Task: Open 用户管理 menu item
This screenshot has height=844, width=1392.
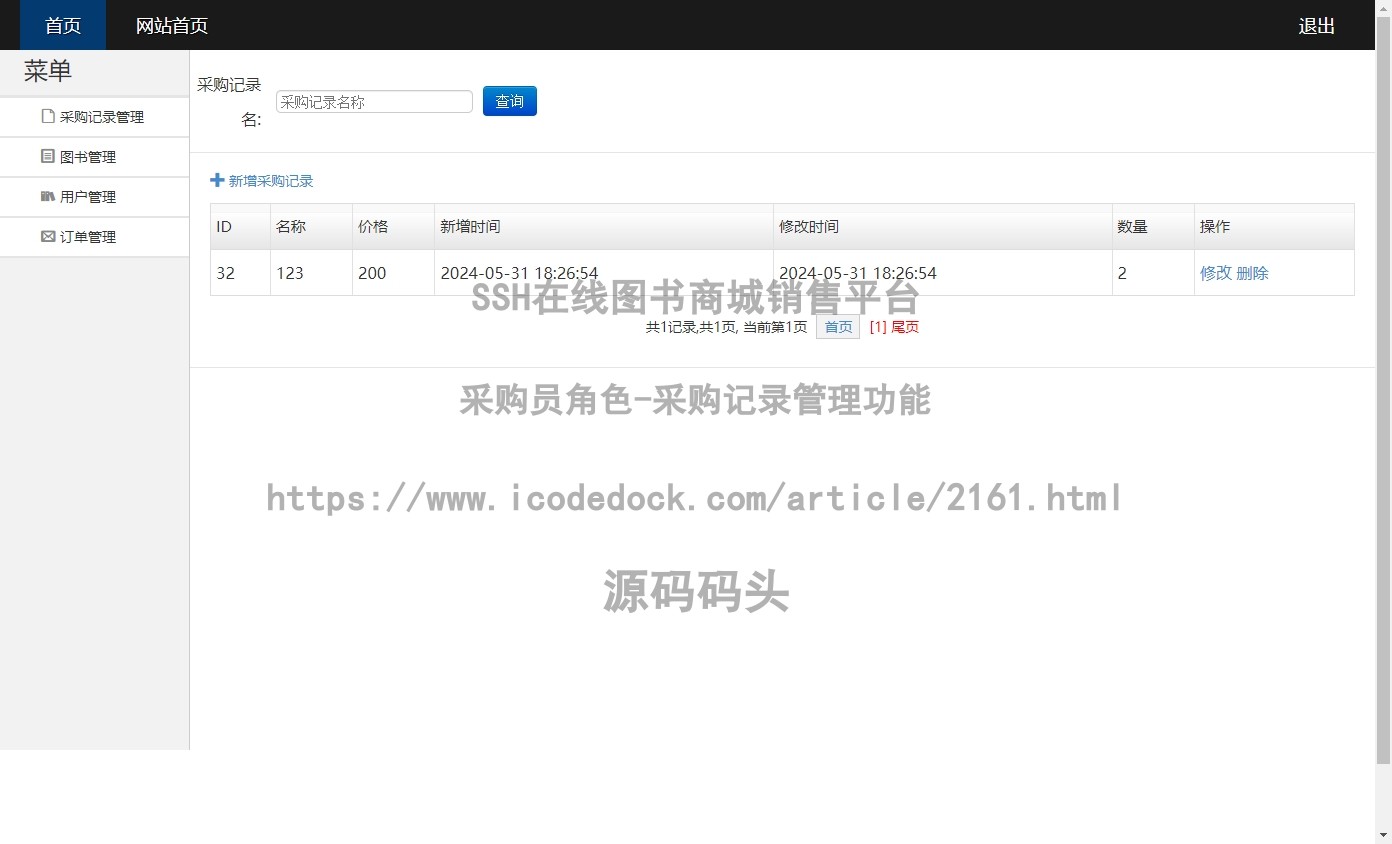Action: pyautogui.click(x=94, y=197)
